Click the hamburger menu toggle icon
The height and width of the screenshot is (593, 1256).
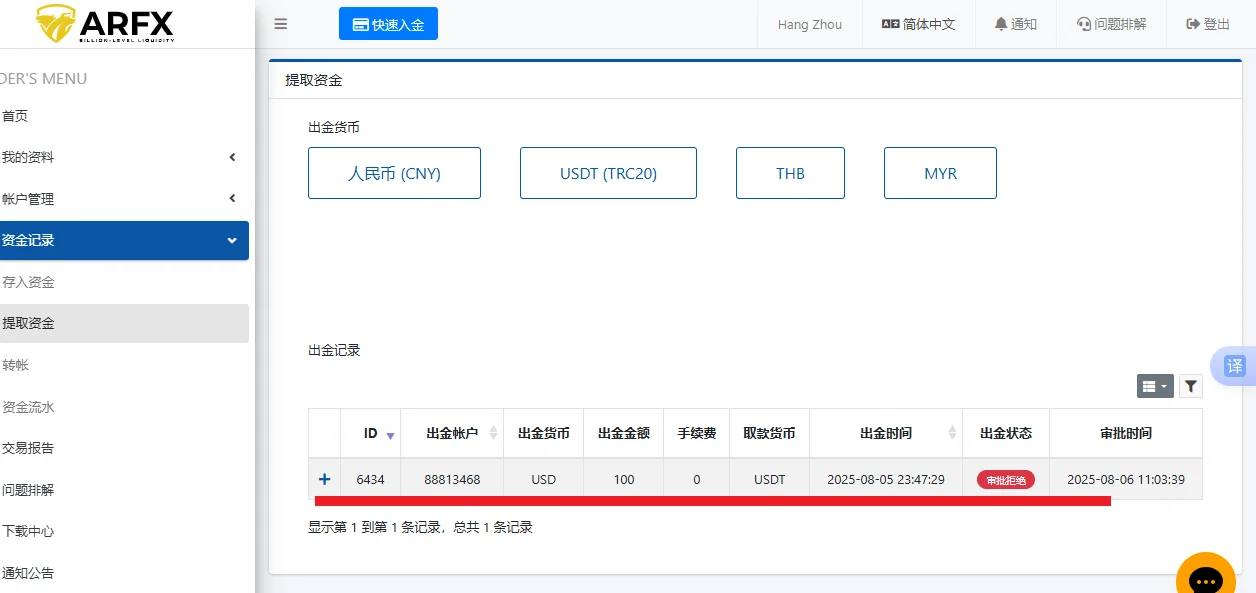(x=281, y=25)
